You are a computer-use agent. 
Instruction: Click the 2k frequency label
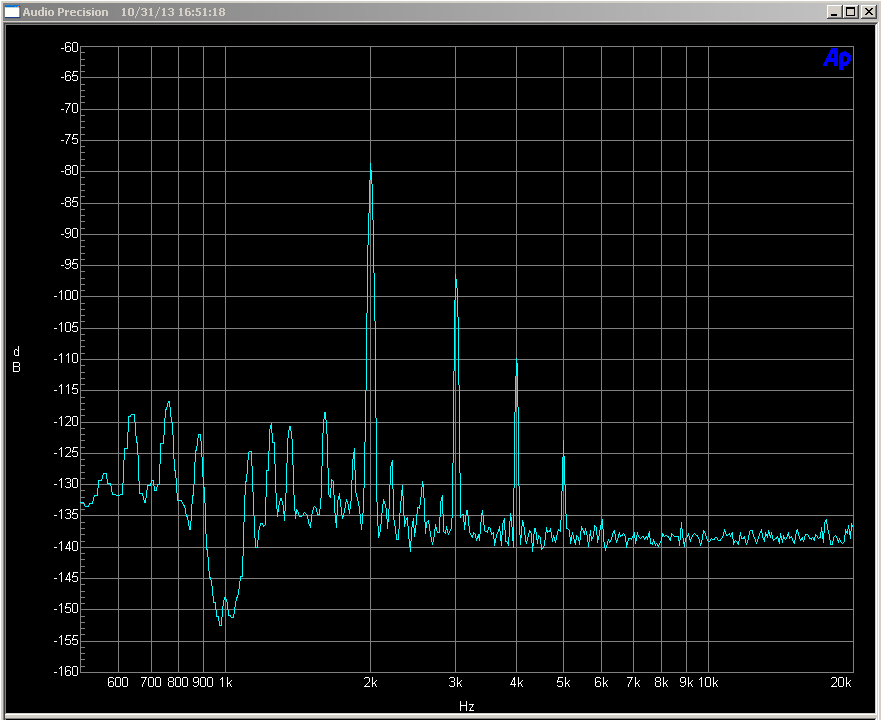pos(370,682)
